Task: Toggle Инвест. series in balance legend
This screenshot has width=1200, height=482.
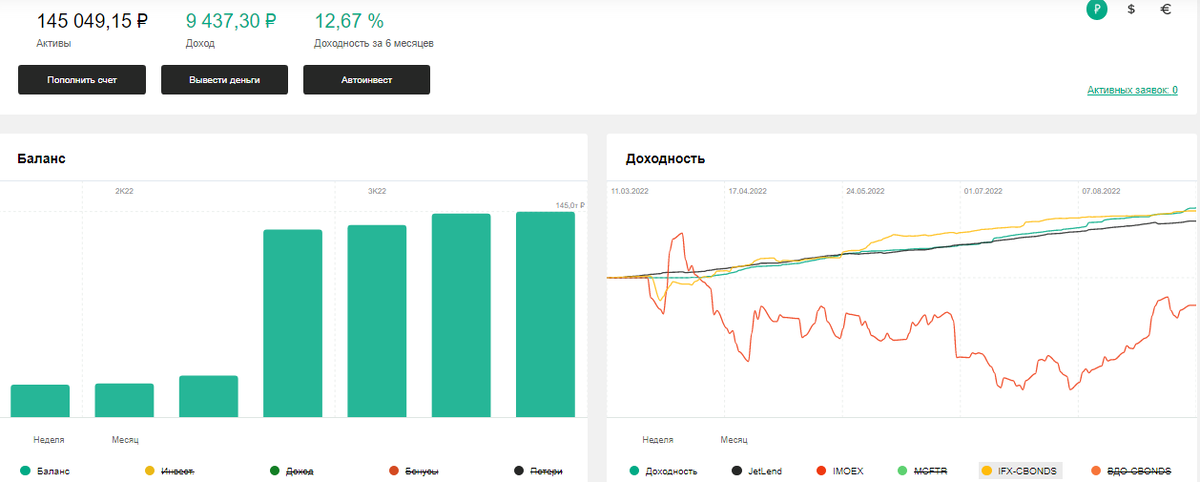Action: 169,470
